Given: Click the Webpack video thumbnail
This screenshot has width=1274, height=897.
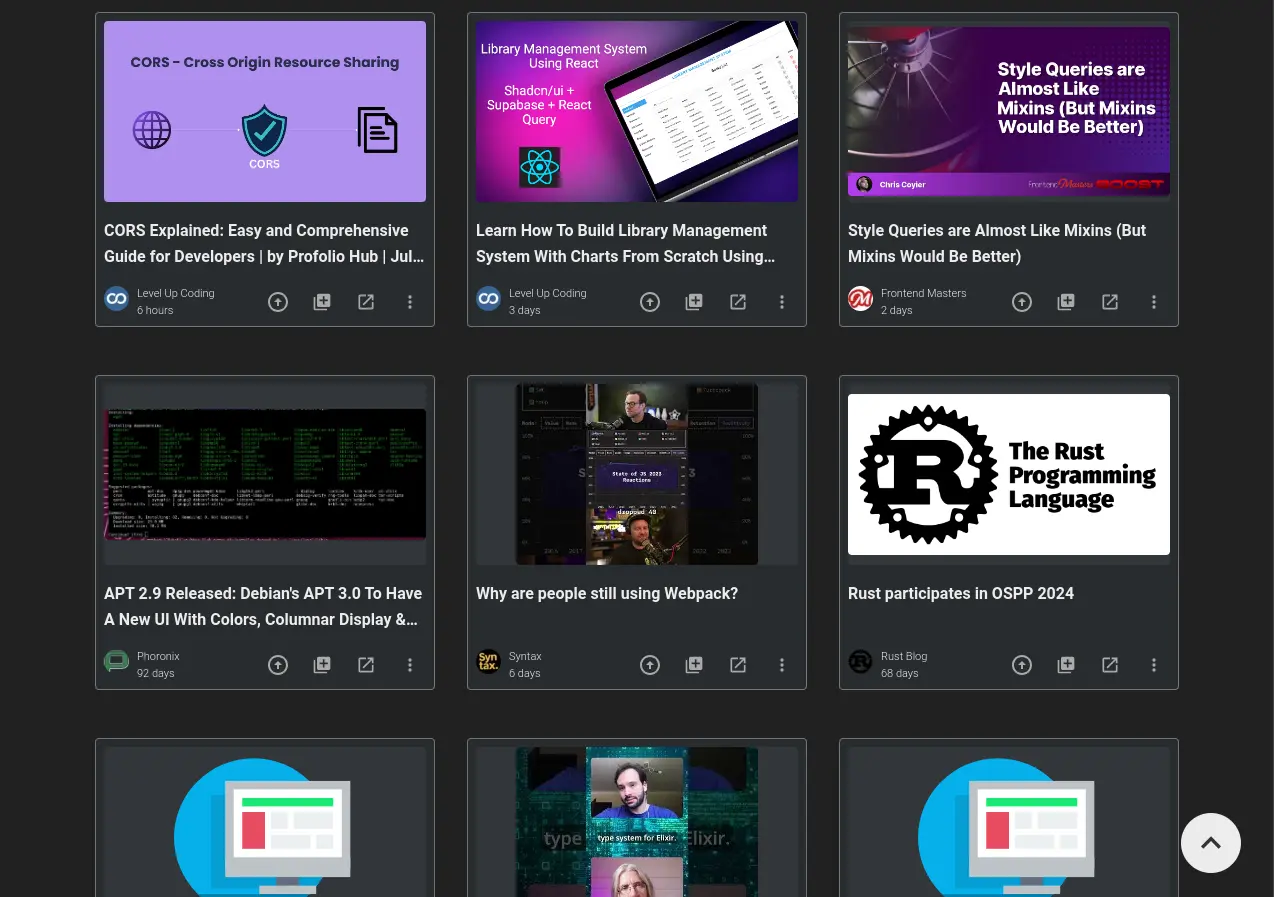Looking at the screenshot, I should pyautogui.click(x=637, y=474).
